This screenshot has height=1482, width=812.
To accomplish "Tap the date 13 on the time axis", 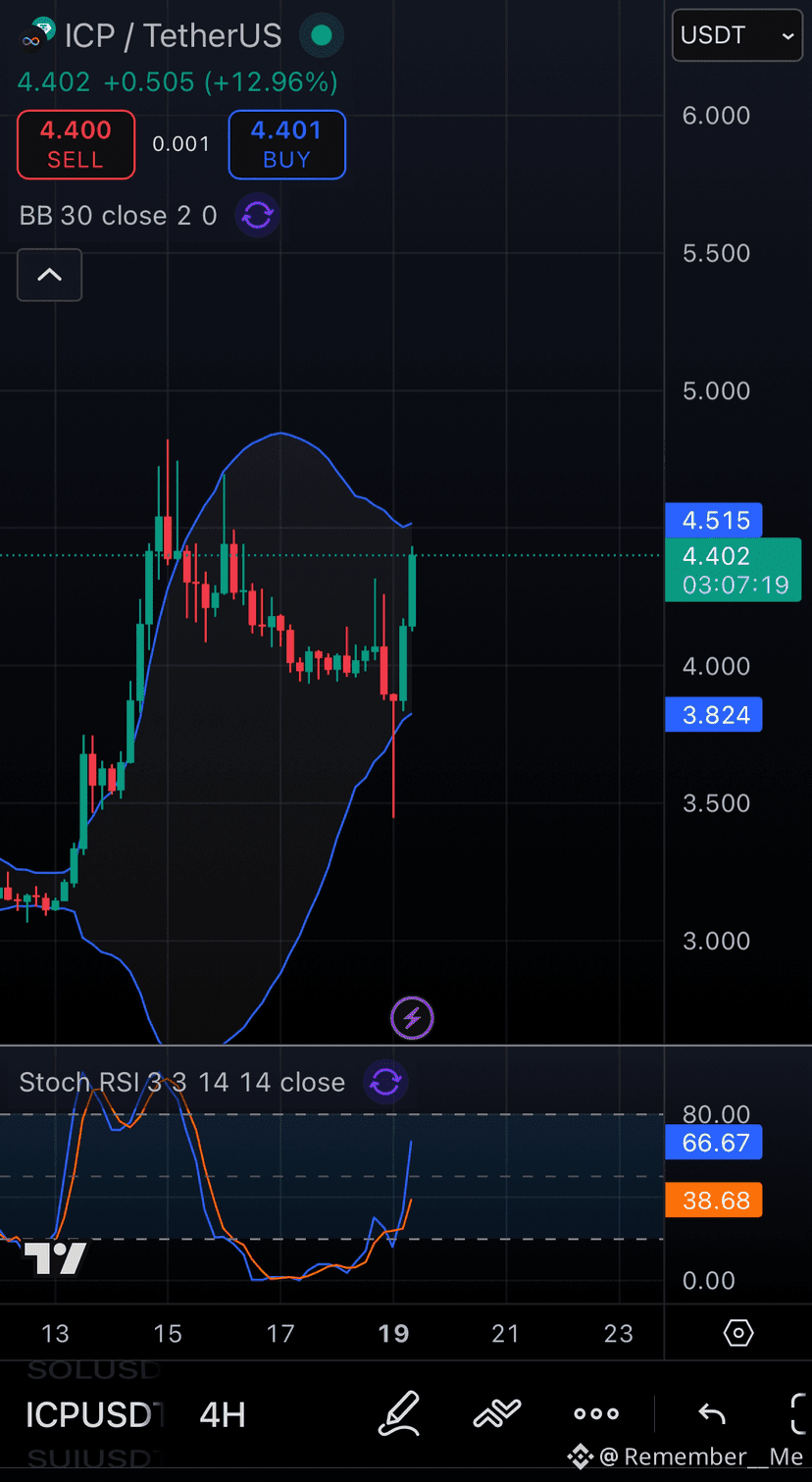I will [56, 1333].
